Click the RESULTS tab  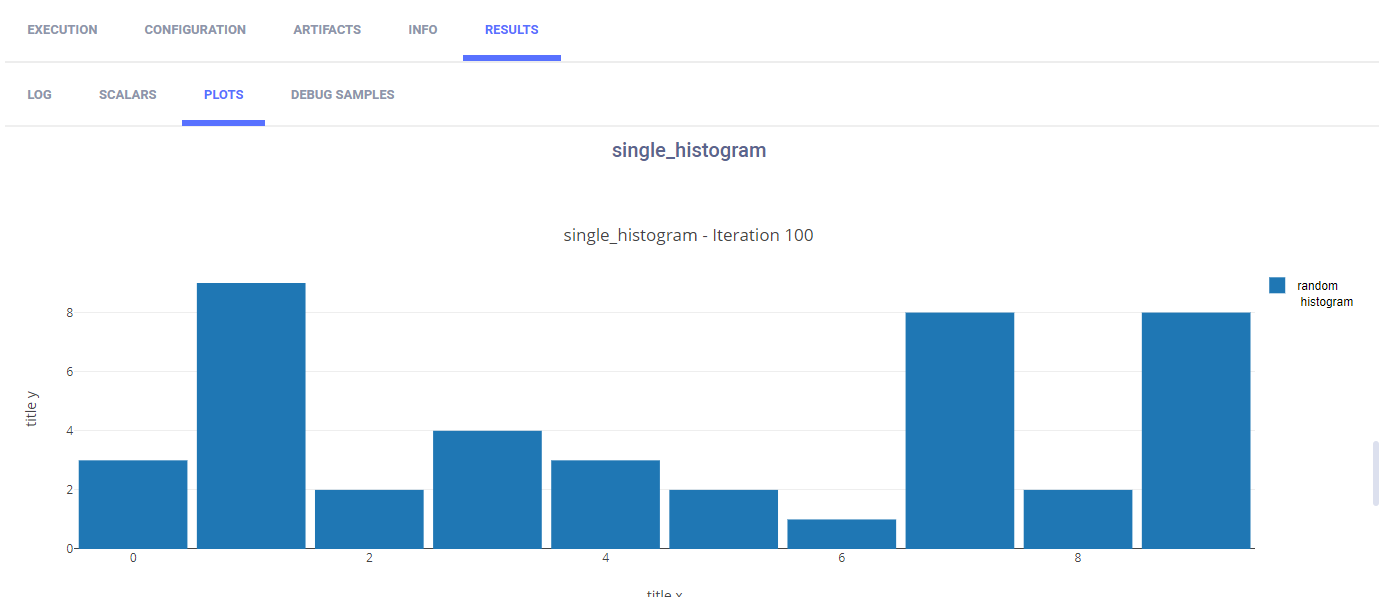click(512, 30)
